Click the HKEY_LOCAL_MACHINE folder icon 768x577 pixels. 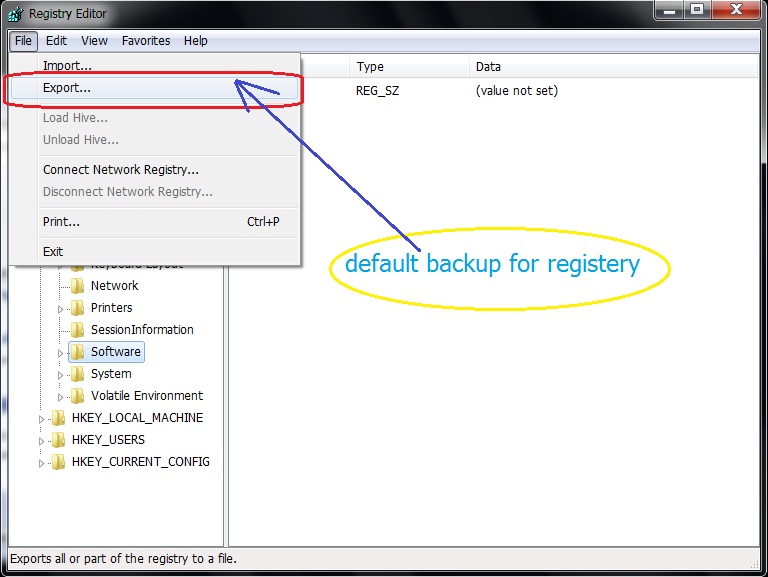click(x=58, y=418)
